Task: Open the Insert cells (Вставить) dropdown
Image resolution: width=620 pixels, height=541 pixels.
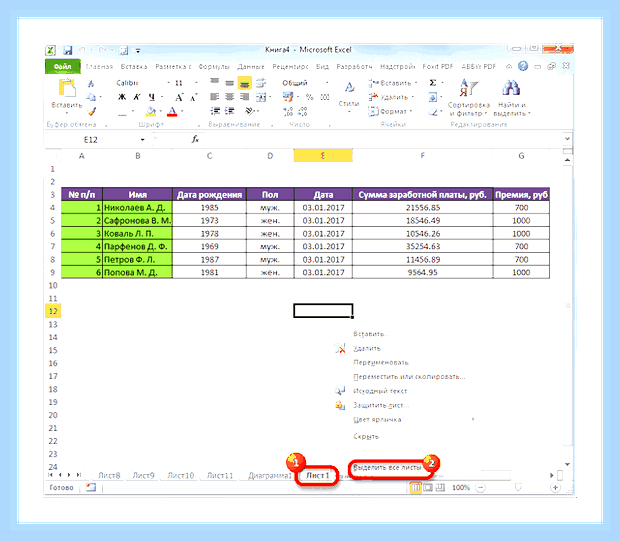Action: click(x=416, y=83)
